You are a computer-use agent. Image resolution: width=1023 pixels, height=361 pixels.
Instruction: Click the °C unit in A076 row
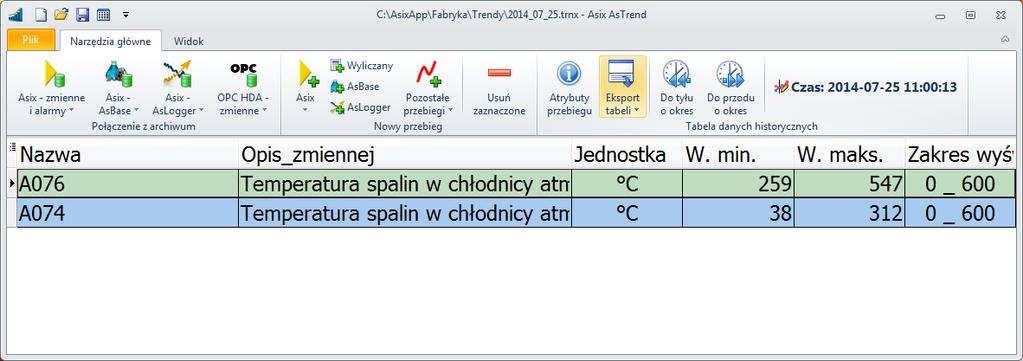click(x=626, y=184)
